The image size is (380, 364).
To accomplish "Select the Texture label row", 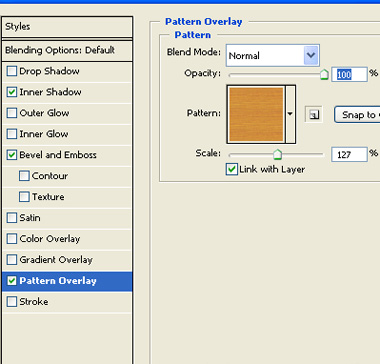I will (x=48, y=197).
